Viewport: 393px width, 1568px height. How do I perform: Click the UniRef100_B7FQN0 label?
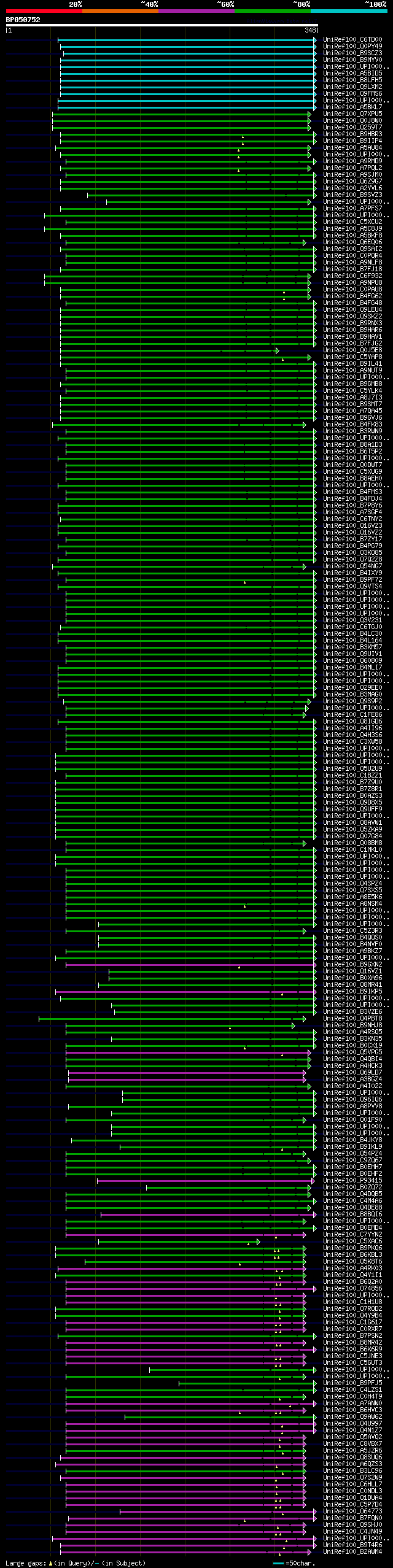[x=352, y=1518]
